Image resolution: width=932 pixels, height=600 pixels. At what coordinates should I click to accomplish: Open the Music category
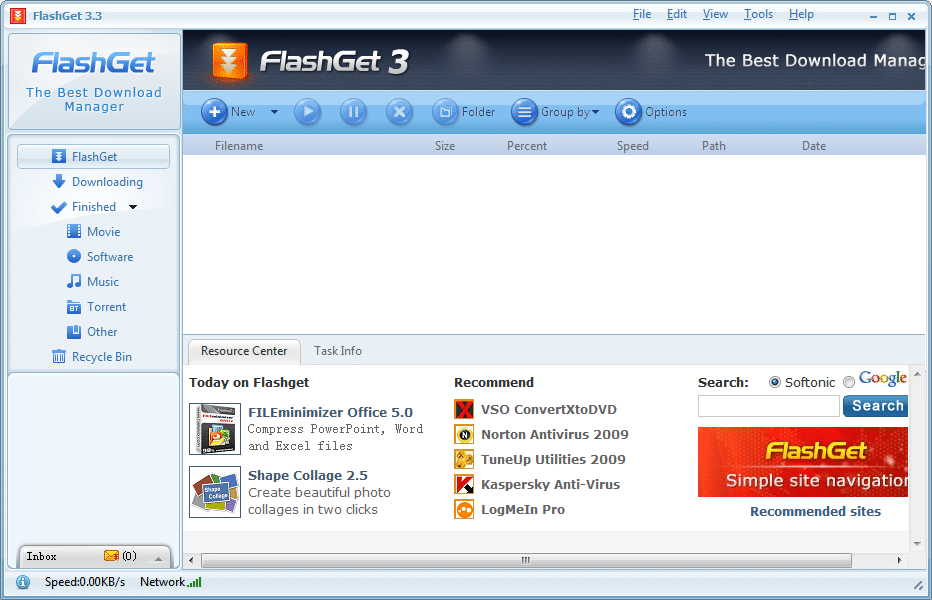click(93, 282)
